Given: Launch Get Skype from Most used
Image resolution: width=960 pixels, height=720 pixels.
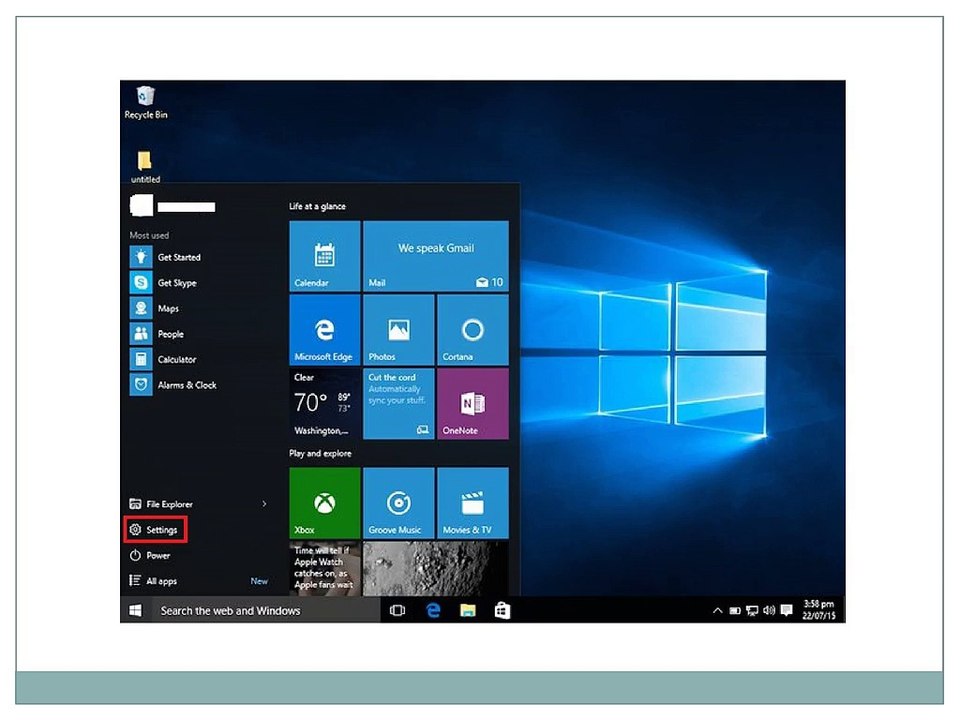Looking at the screenshot, I should 163,283.
